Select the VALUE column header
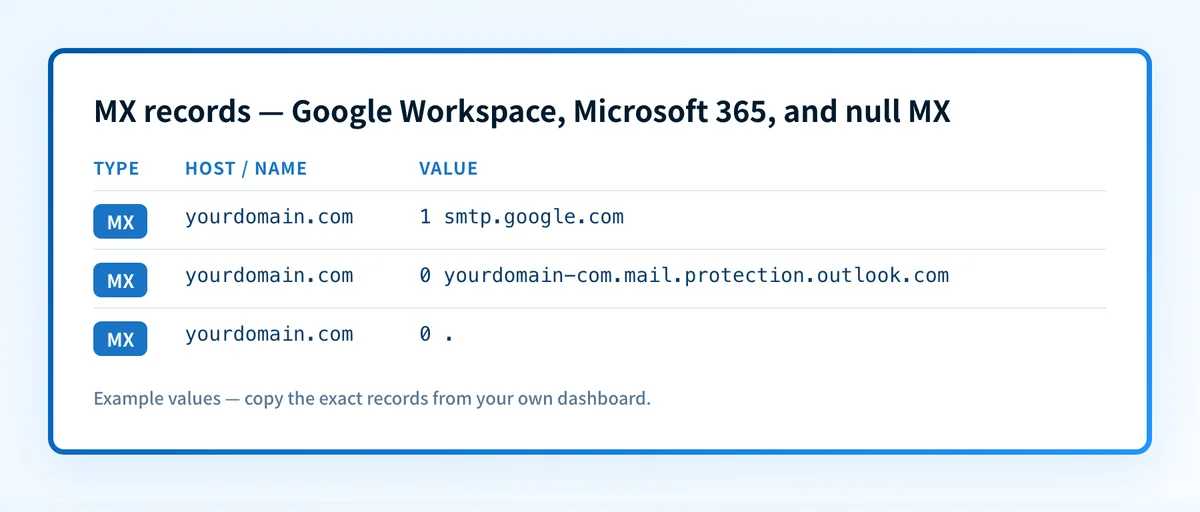The height and width of the screenshot is (512, 1200). pos(448,168)
